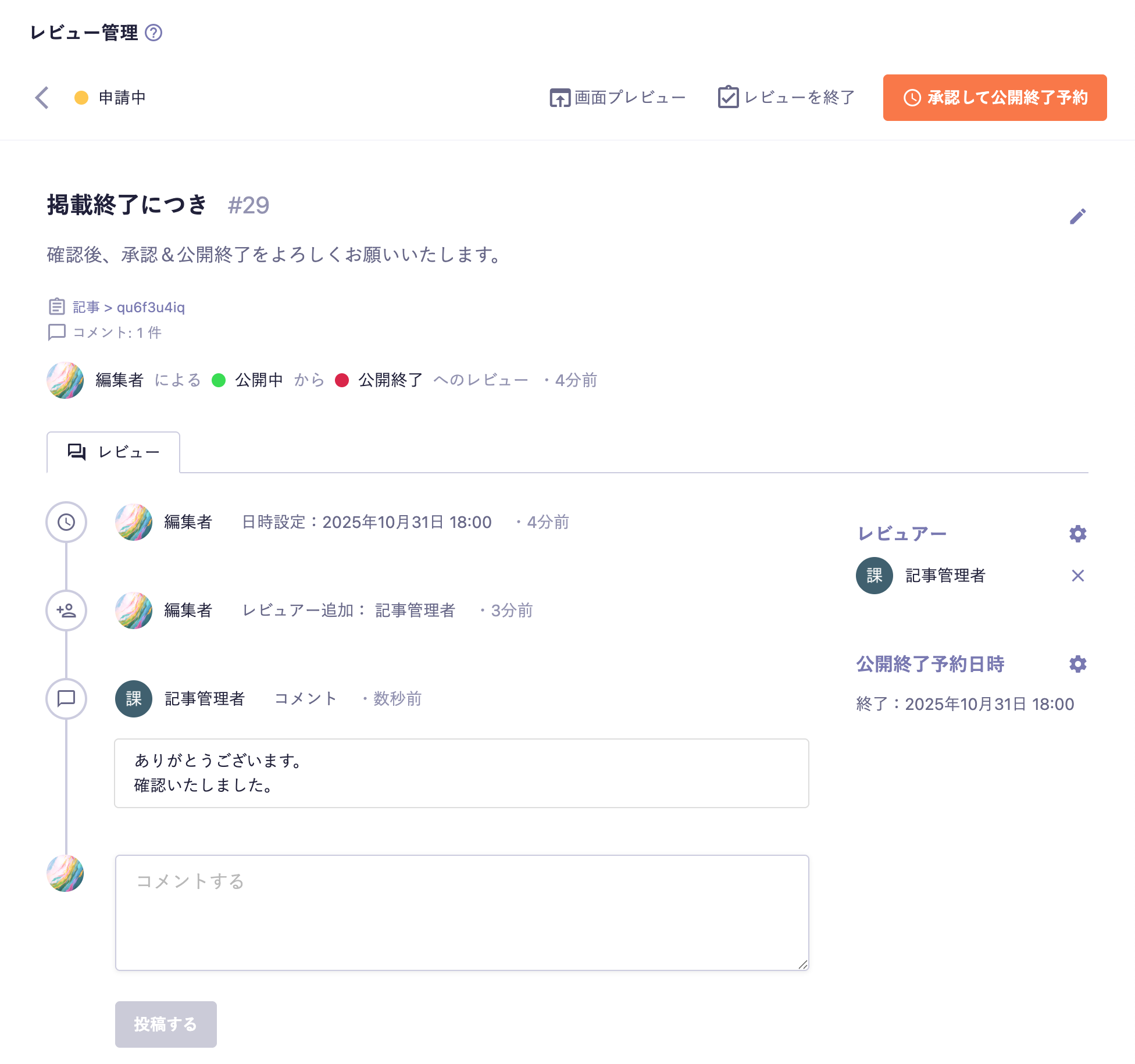Edit the review title with the pencil icon
Screen dimensions: 1135x1064
tap(1079, 216)
